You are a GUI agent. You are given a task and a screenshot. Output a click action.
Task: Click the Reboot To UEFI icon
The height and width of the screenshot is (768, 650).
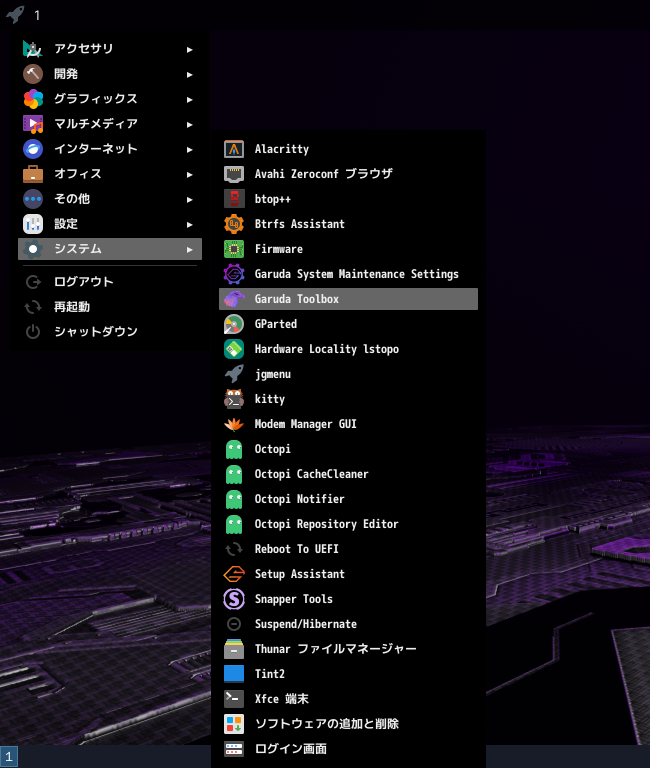click(234, 549)
